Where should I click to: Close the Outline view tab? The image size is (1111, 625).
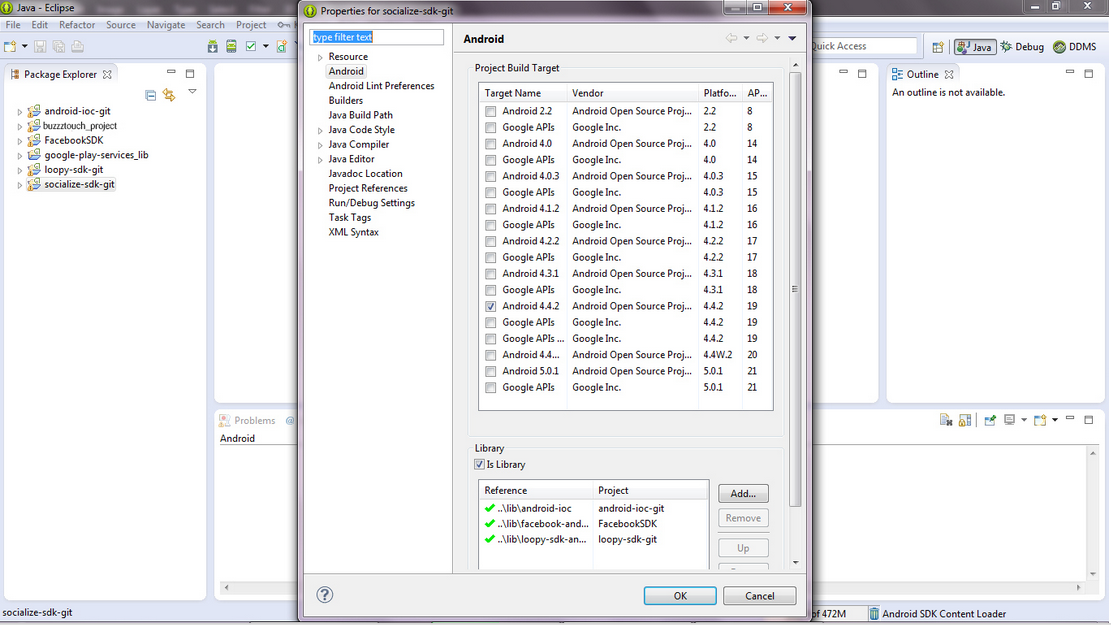click(x=949, y=74)
